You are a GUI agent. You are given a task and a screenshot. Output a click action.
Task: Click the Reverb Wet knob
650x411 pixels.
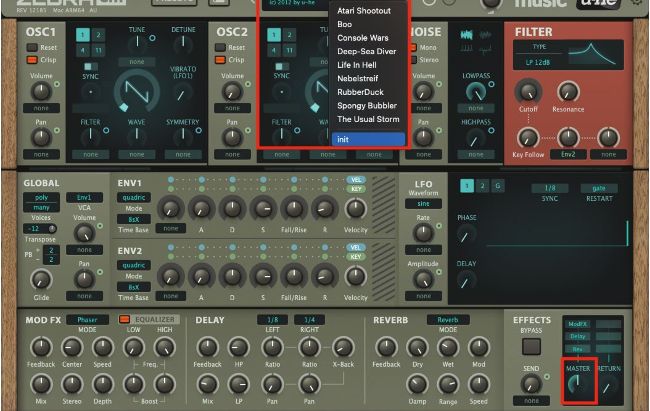tap(448, 348)
